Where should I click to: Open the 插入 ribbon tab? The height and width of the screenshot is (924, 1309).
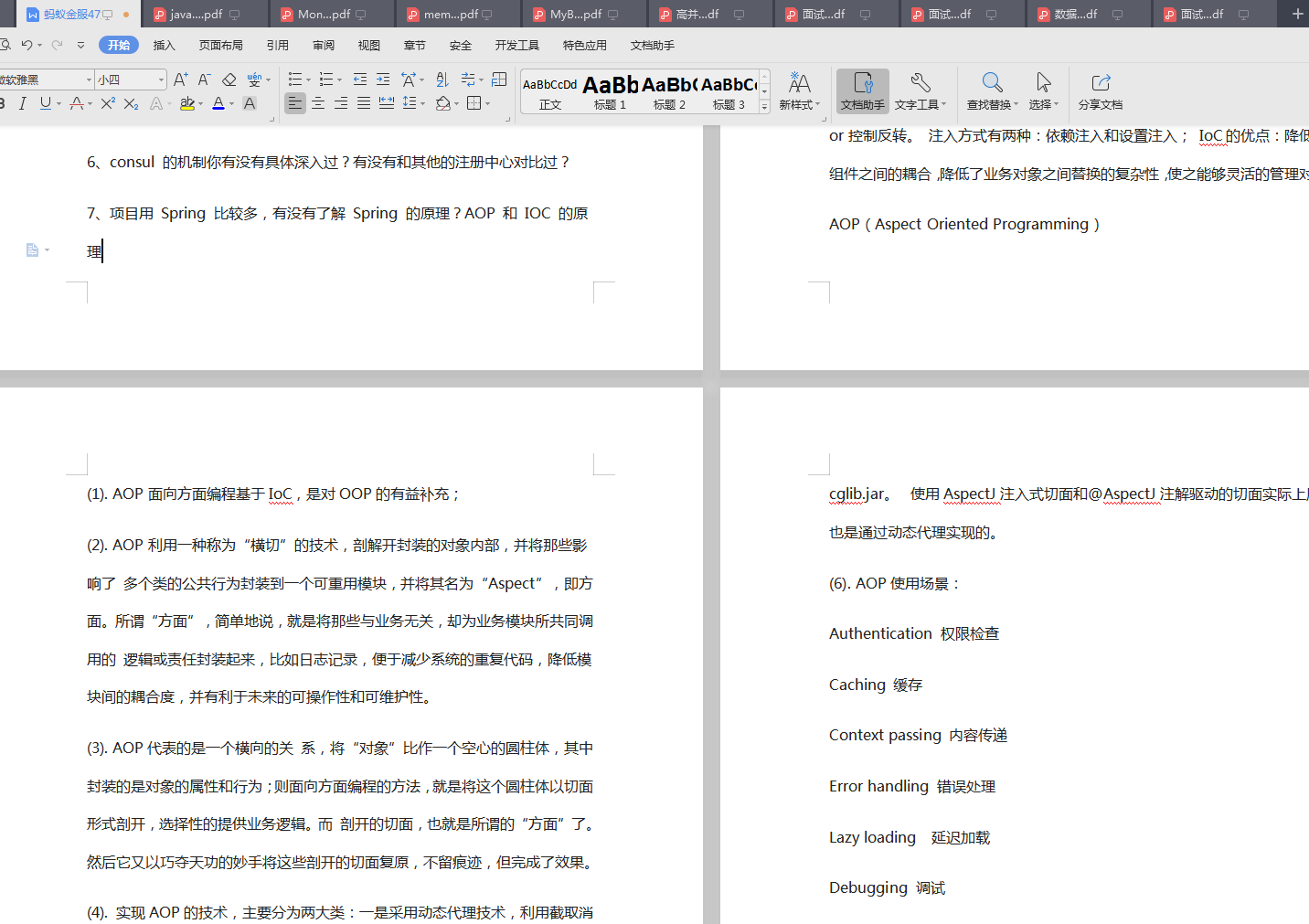tap(165, 45)
